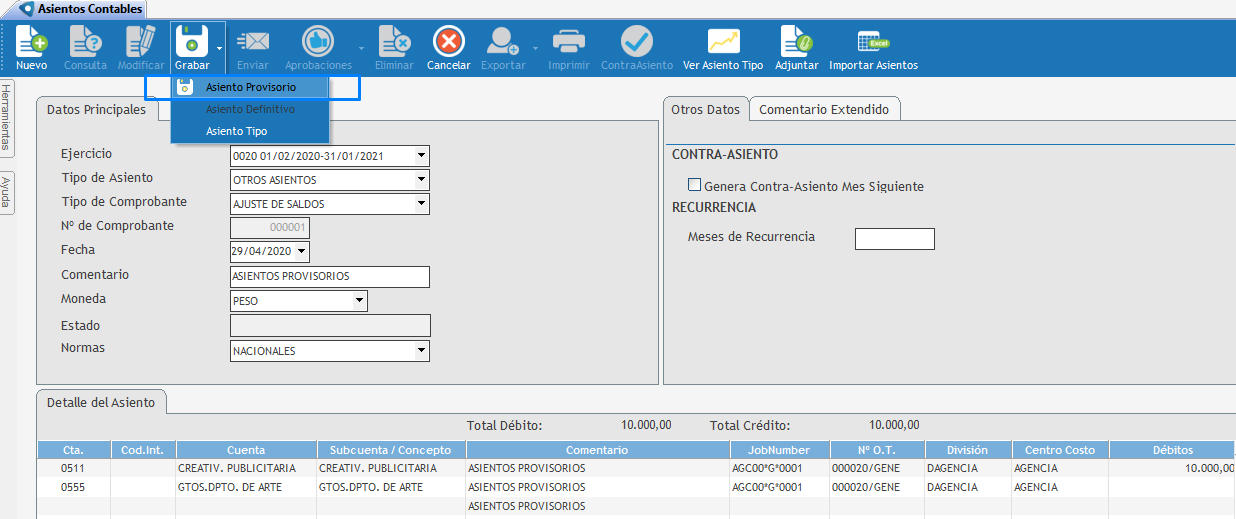Choose Asiento Tipo from Grabar menu

coord(236,131)
